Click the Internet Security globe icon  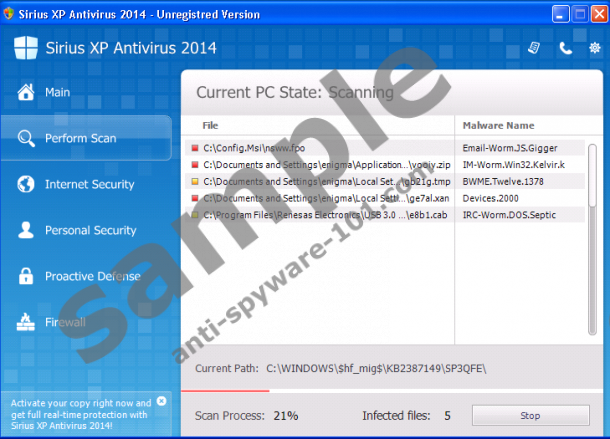click(x=25, y=184)
